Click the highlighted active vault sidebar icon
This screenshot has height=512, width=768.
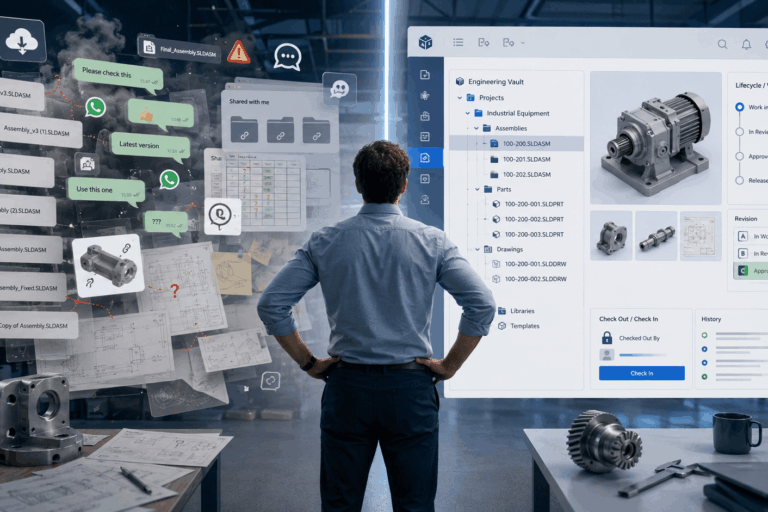point(425,157)
